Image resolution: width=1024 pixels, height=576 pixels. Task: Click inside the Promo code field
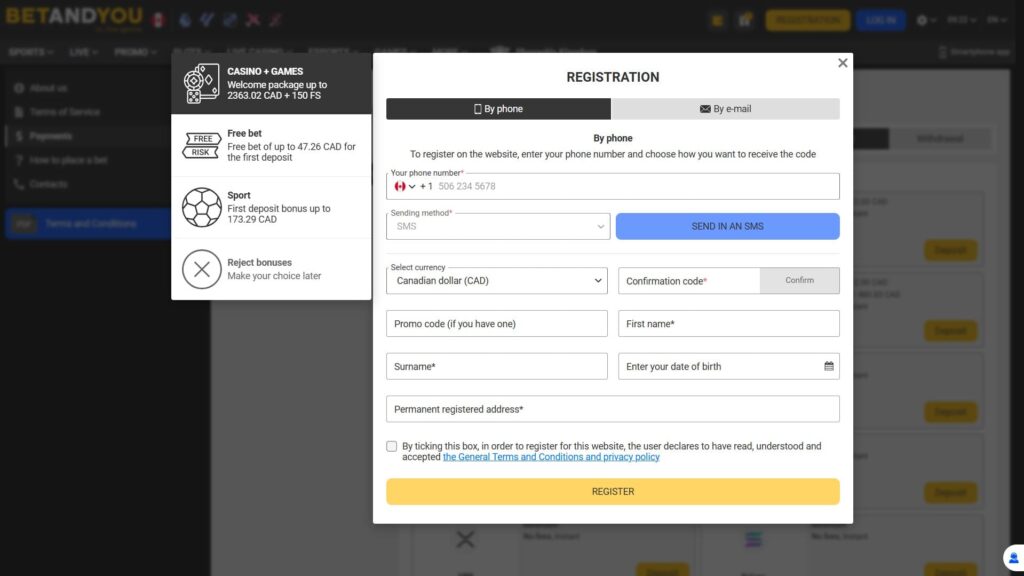pyautogui.click(x=497, y=323)
